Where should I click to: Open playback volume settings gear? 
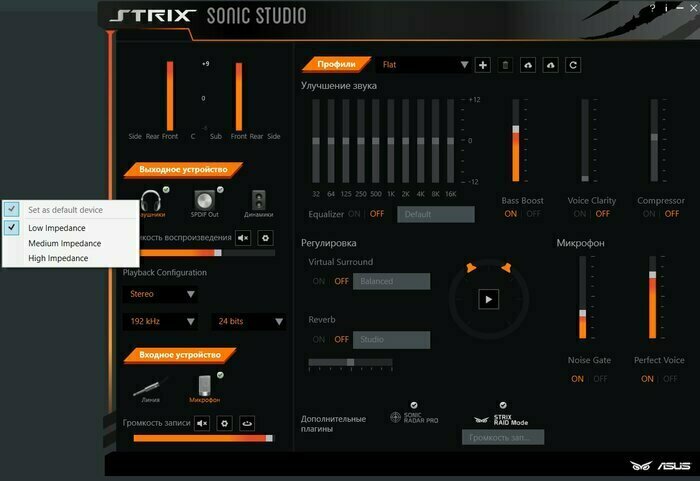pos(266,238)
